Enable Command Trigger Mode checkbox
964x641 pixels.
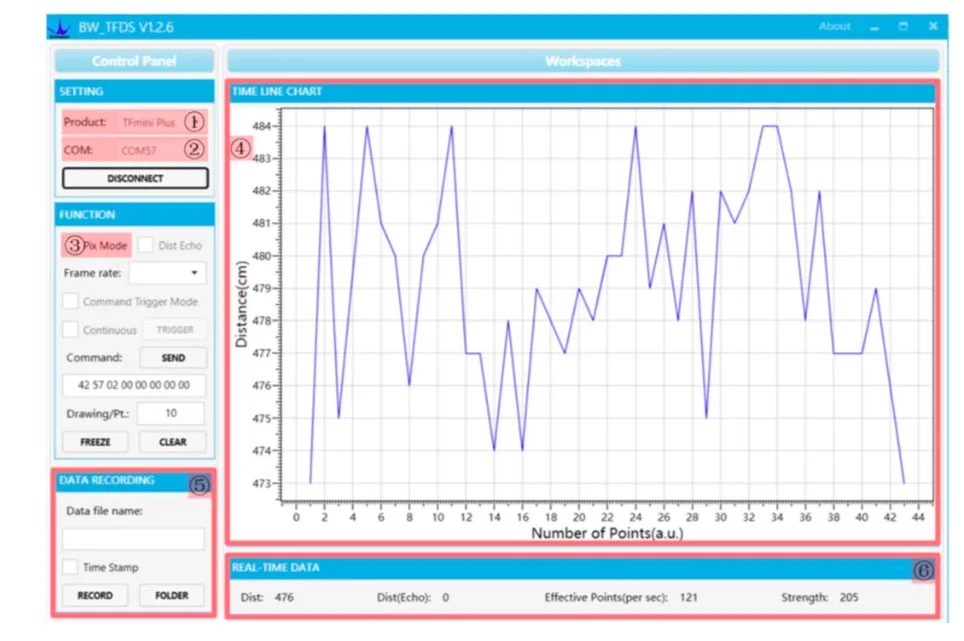pyautogui.click(x=71, y=302)
